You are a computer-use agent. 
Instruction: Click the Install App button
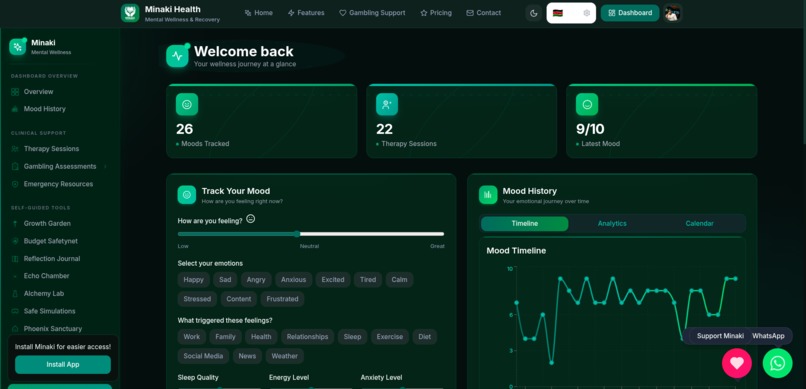63,364
